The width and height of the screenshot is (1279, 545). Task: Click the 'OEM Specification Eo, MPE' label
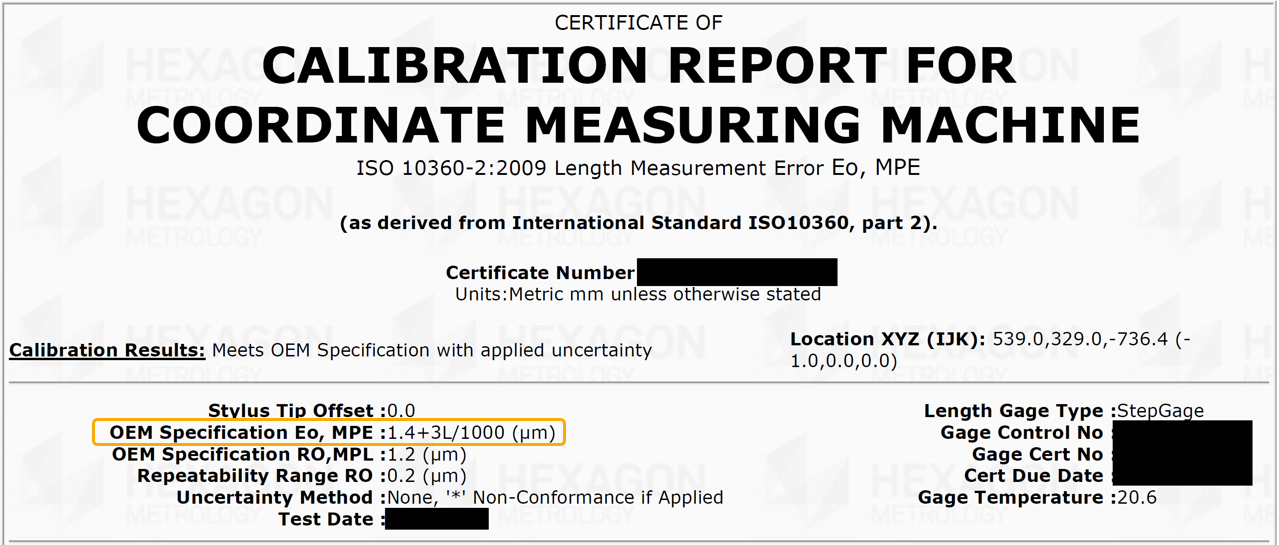click(x=248, y=433)
